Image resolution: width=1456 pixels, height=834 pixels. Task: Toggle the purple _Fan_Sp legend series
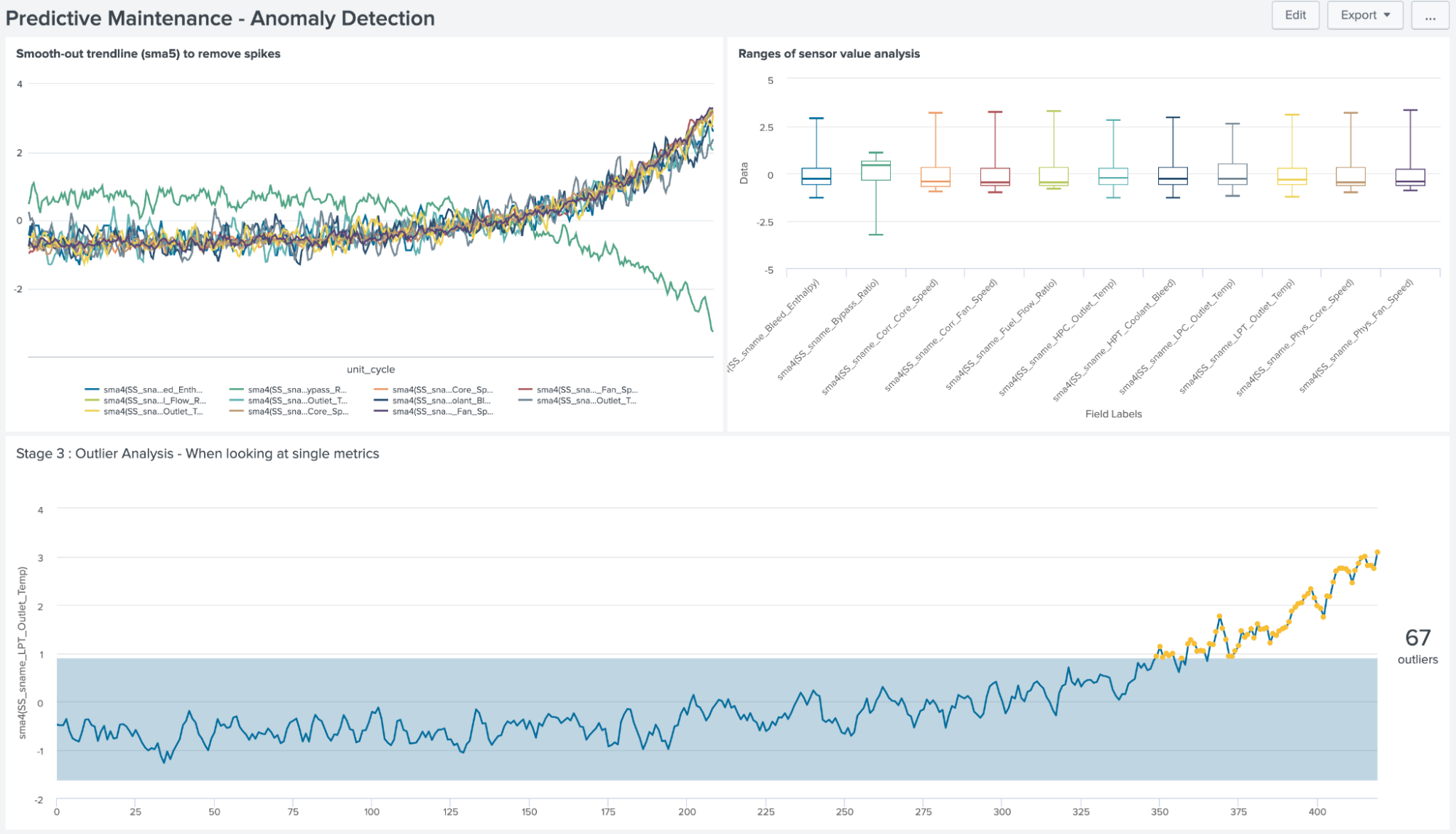click(433, 412)
